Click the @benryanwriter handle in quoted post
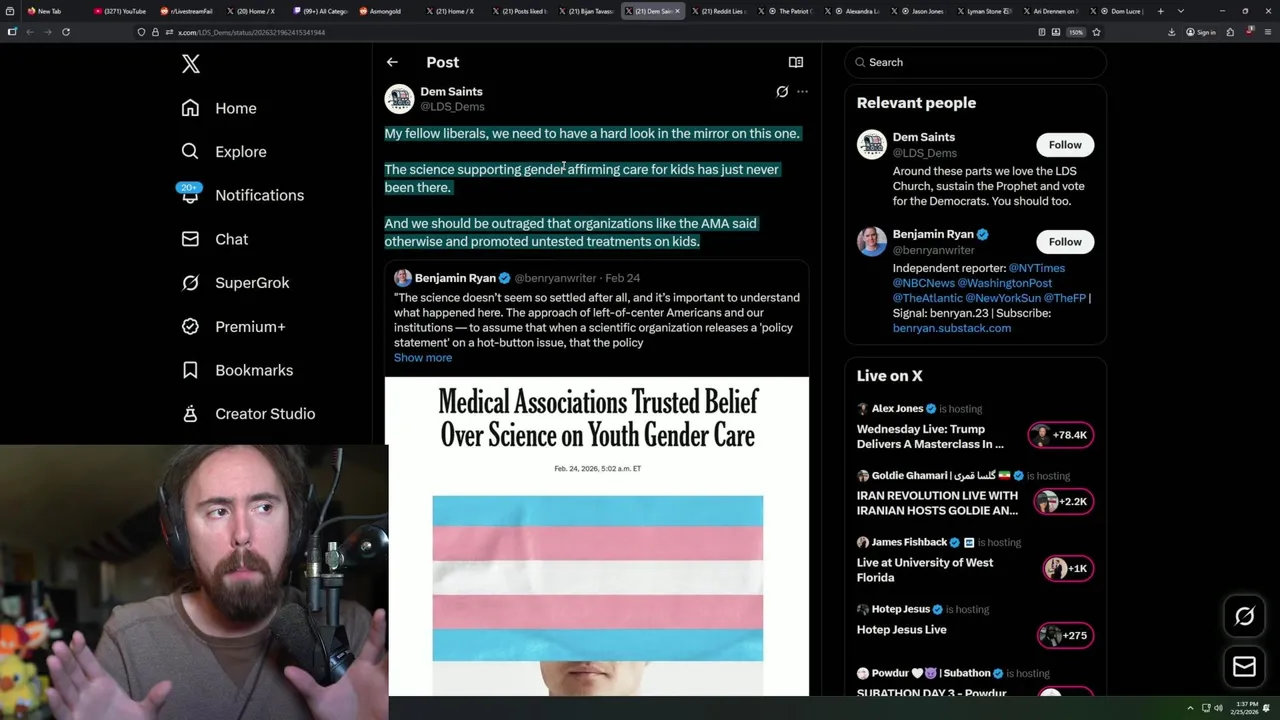 555,278
